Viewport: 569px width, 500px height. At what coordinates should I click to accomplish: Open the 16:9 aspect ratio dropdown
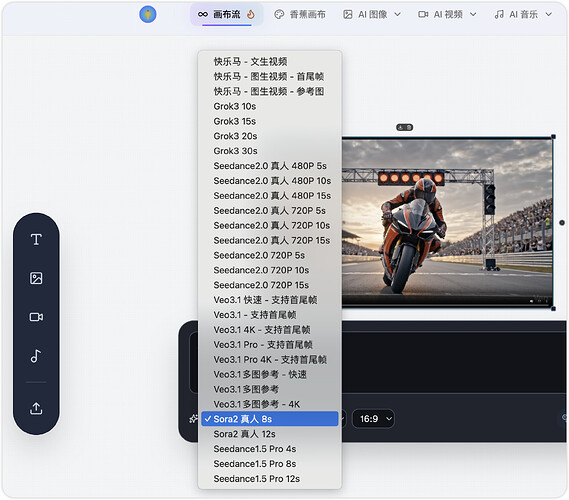click(x=373, y=419)
